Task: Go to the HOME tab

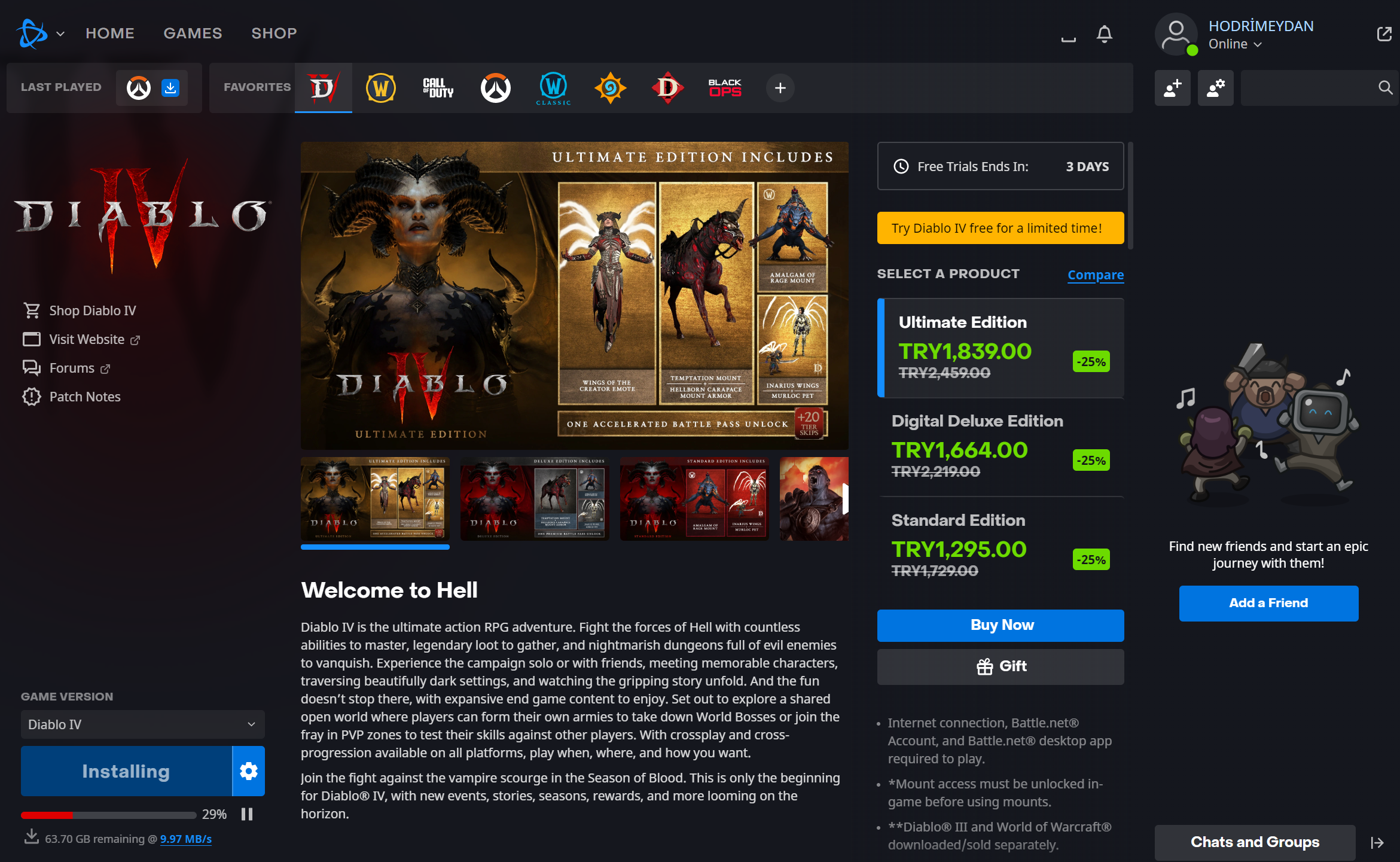Action: pyautogui.click(x=110, y=33)
